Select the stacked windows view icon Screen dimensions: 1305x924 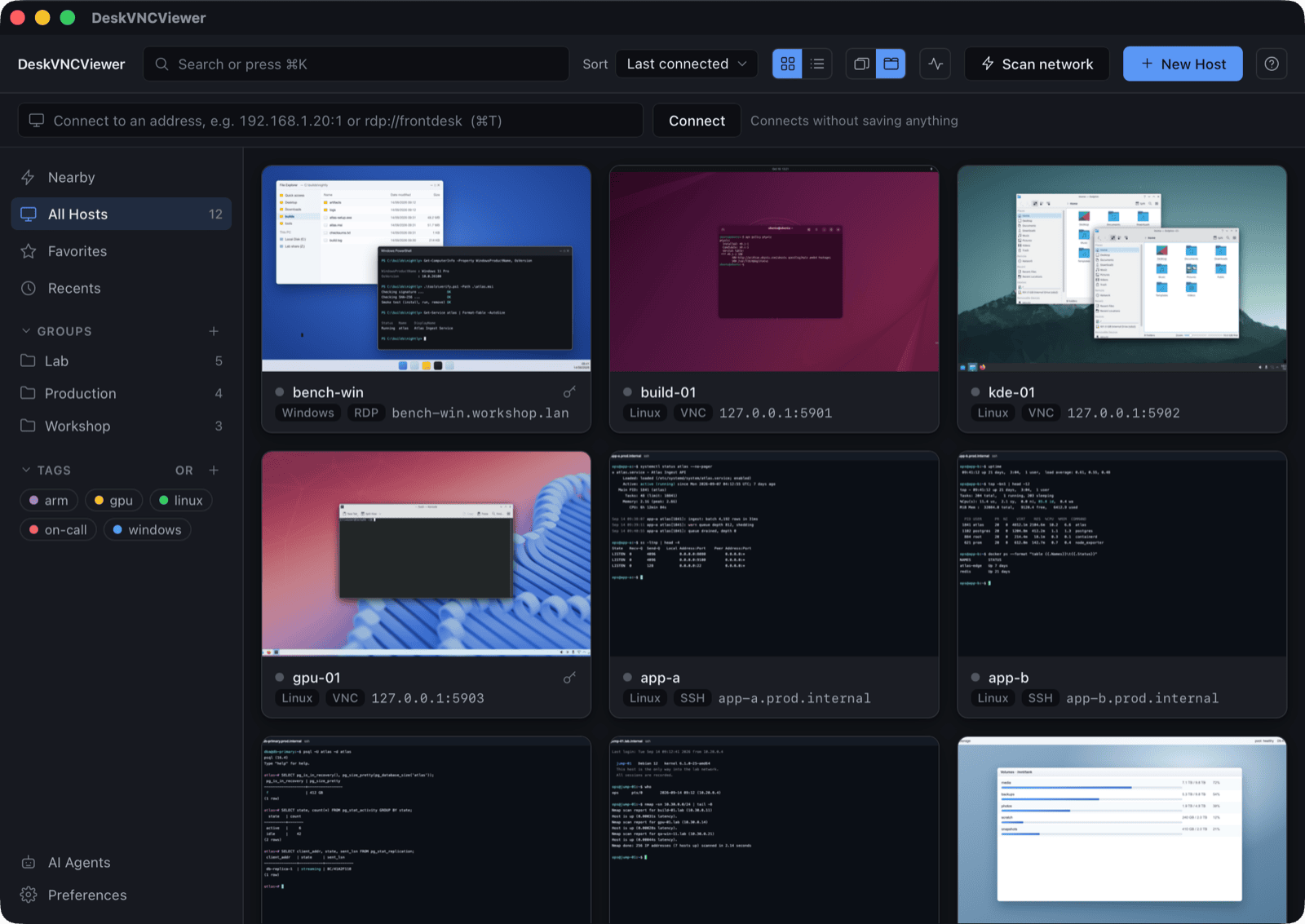click(x=861, y=64)
